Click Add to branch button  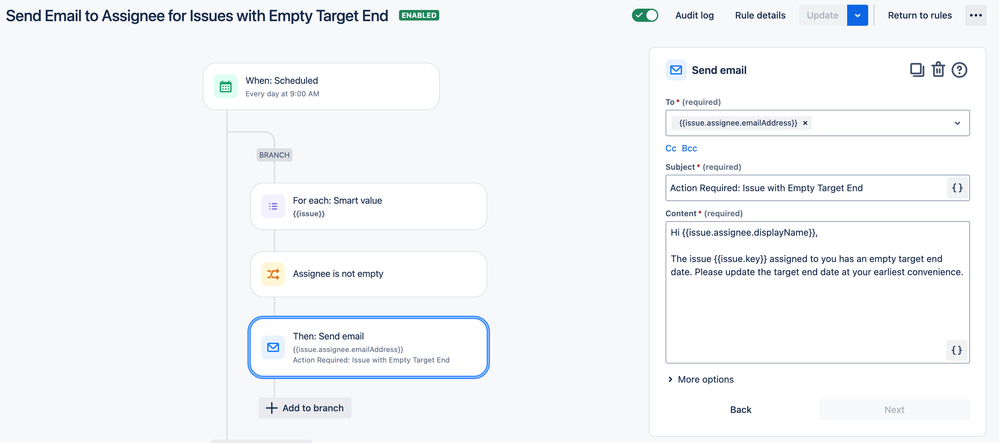(x=305, y=408)
